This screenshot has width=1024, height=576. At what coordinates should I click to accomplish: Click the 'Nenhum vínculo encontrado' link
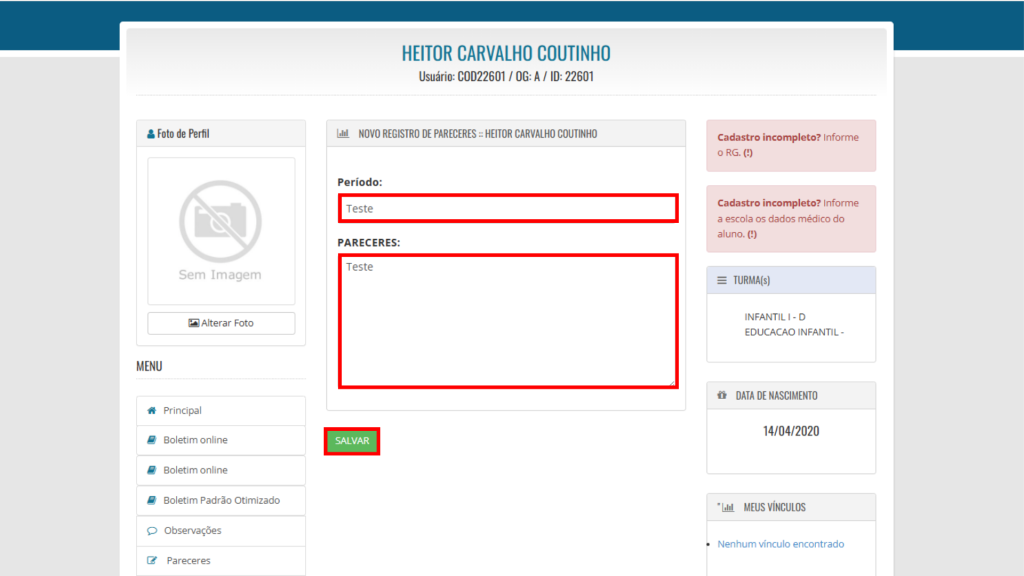[x=780, y=545]
